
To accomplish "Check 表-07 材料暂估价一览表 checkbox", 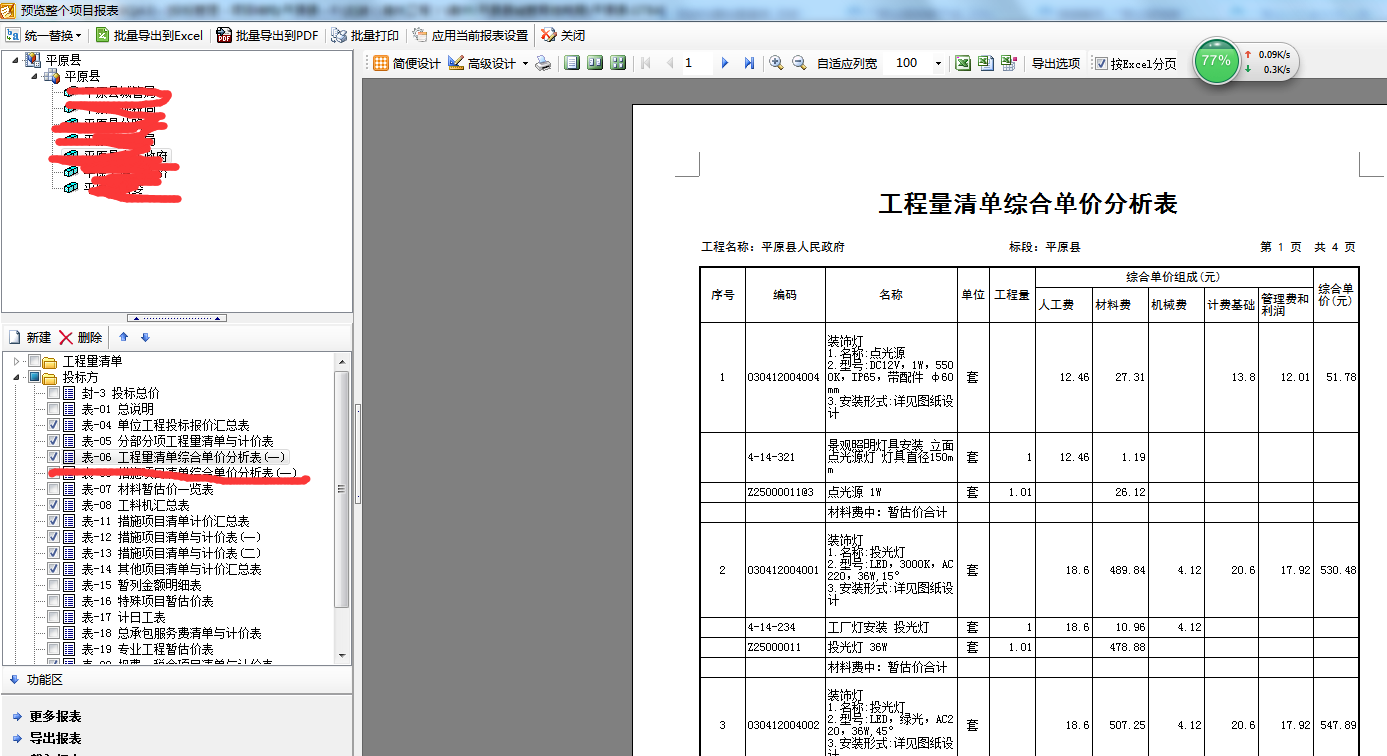I will click(x=53, y=489).
